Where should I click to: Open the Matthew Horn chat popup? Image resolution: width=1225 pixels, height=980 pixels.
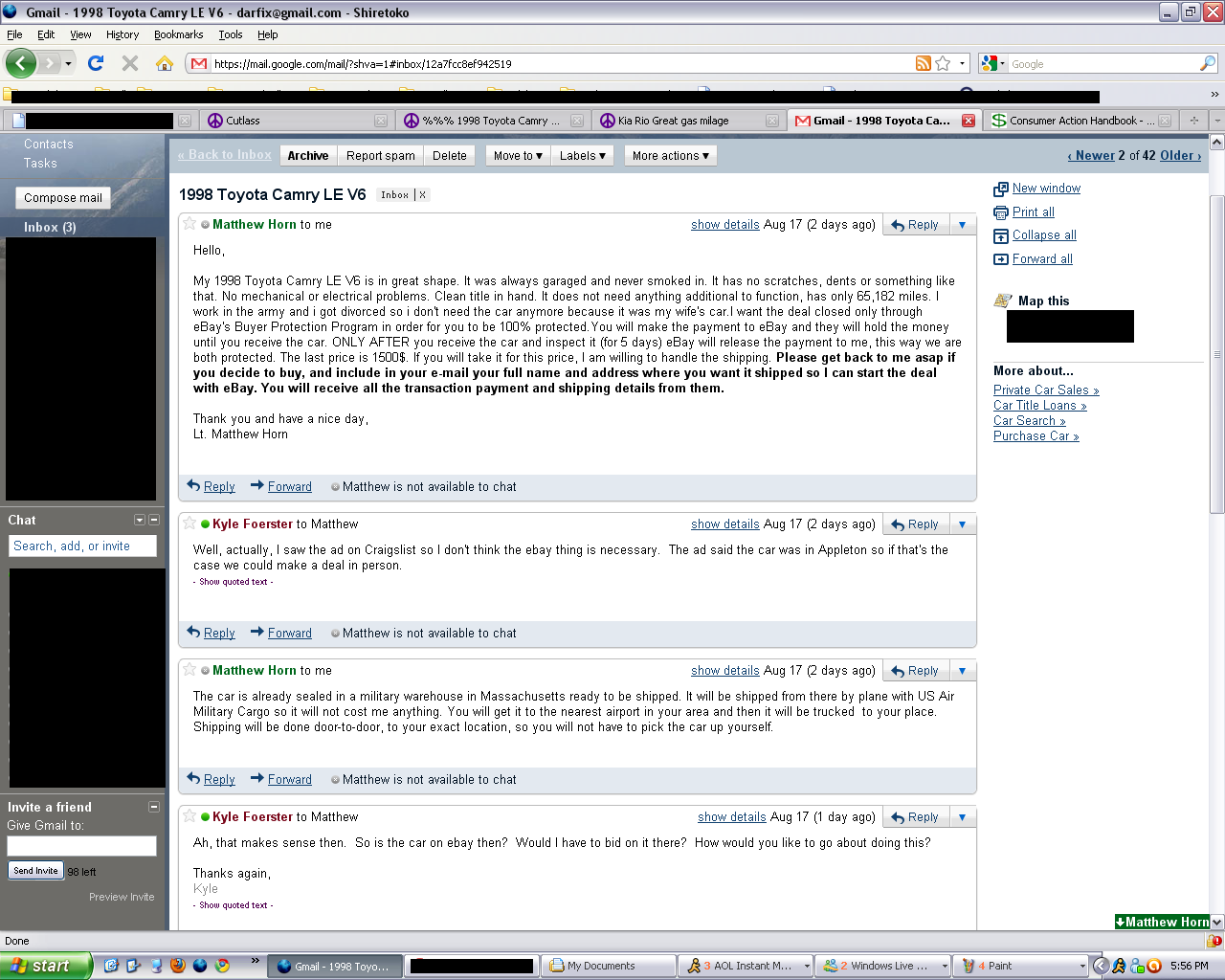[1162, 922]
